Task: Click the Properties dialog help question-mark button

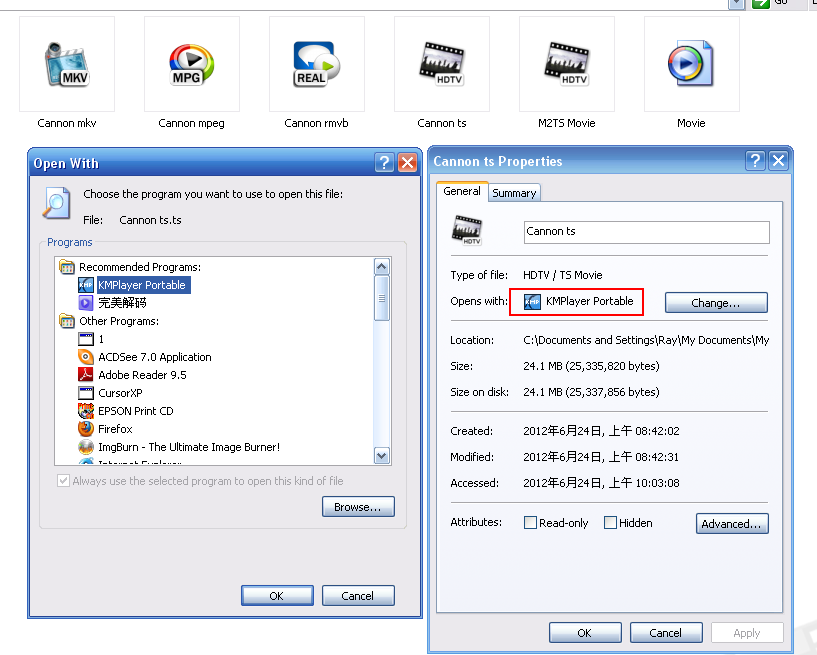Action: click(x=756, y=160)
